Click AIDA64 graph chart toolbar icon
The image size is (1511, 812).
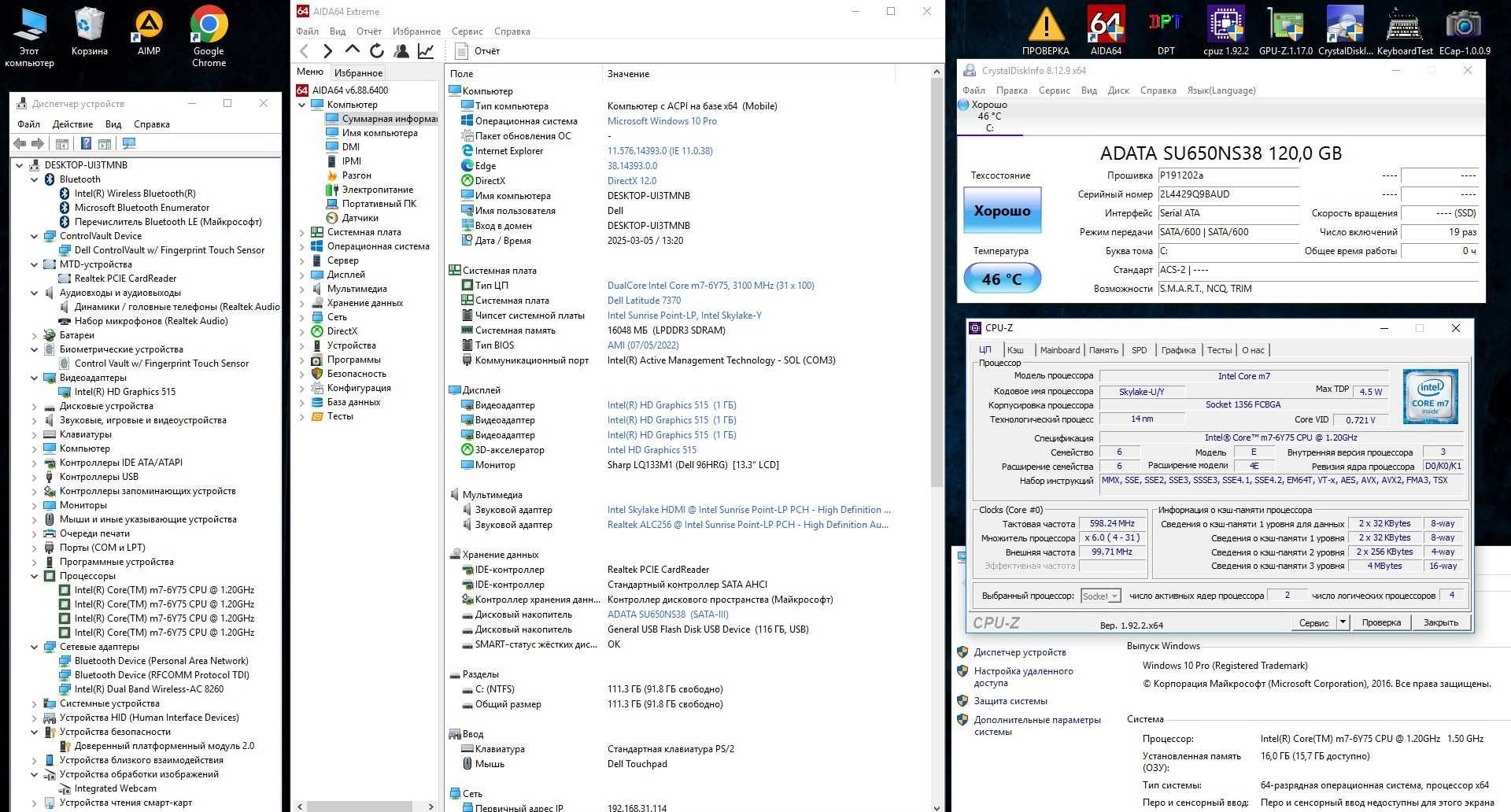426,51
